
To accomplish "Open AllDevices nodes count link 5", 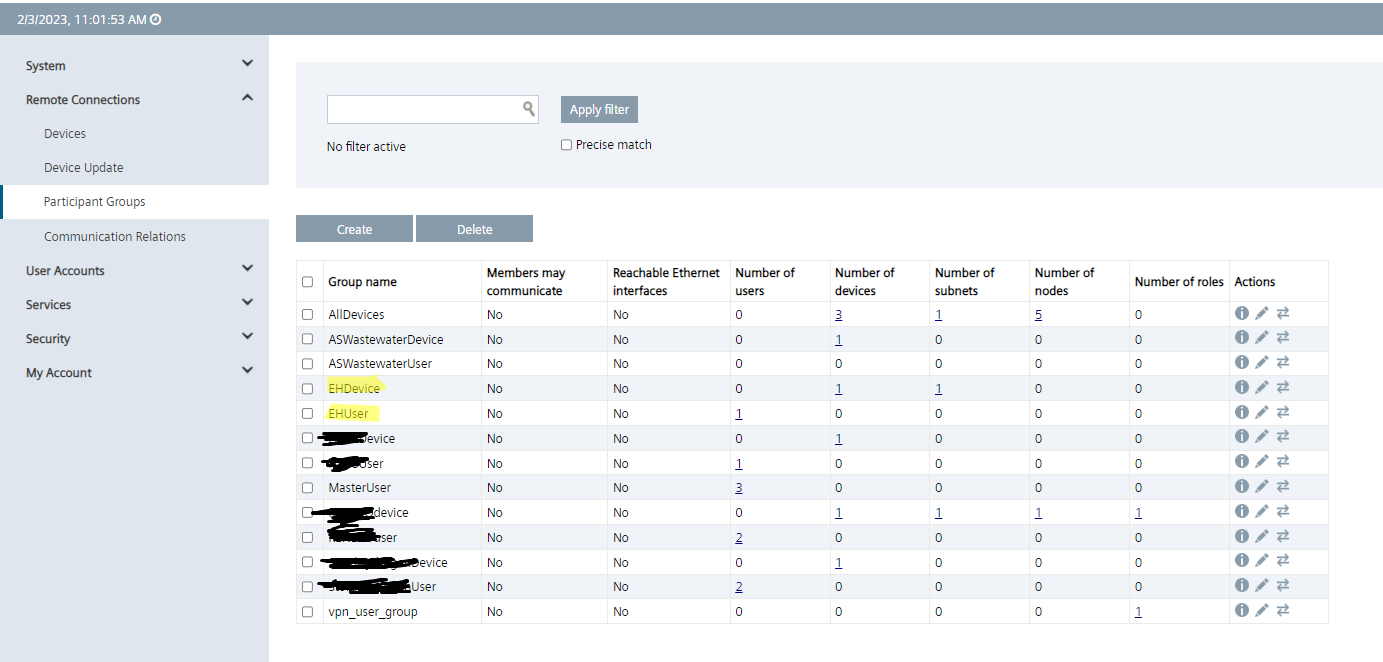I will point(1038,314).
